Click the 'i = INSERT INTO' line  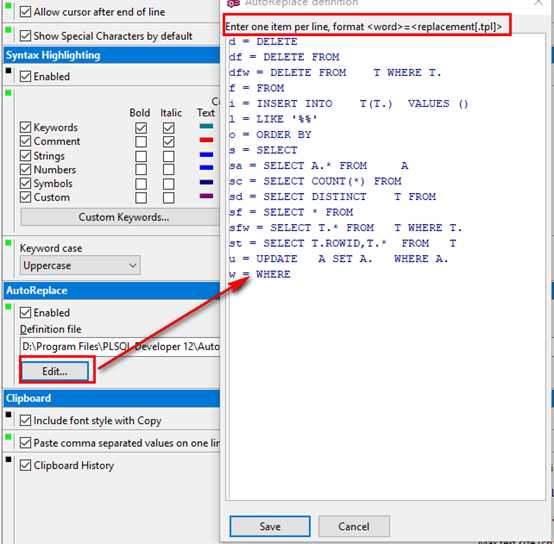348,104
